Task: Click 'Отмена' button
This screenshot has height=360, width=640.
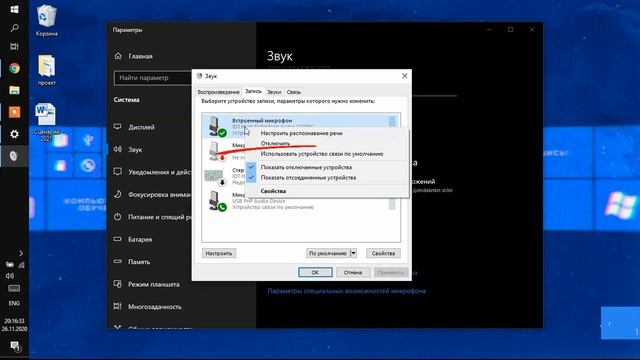Action: coord(353,272)
